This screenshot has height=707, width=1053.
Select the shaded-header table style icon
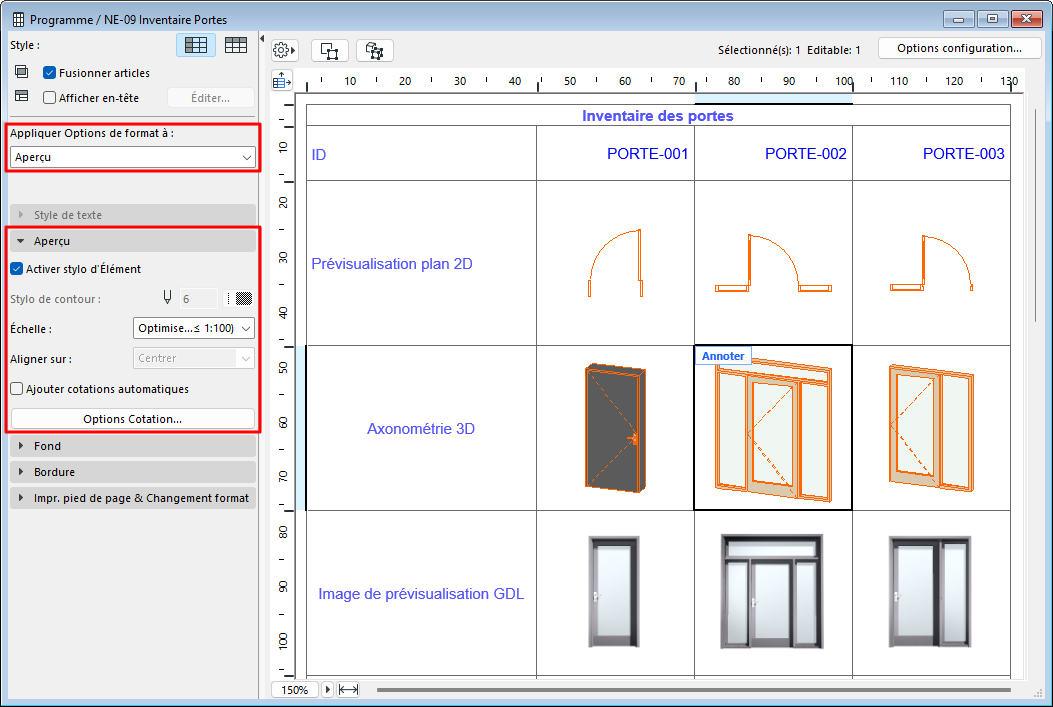click(196, 45)
